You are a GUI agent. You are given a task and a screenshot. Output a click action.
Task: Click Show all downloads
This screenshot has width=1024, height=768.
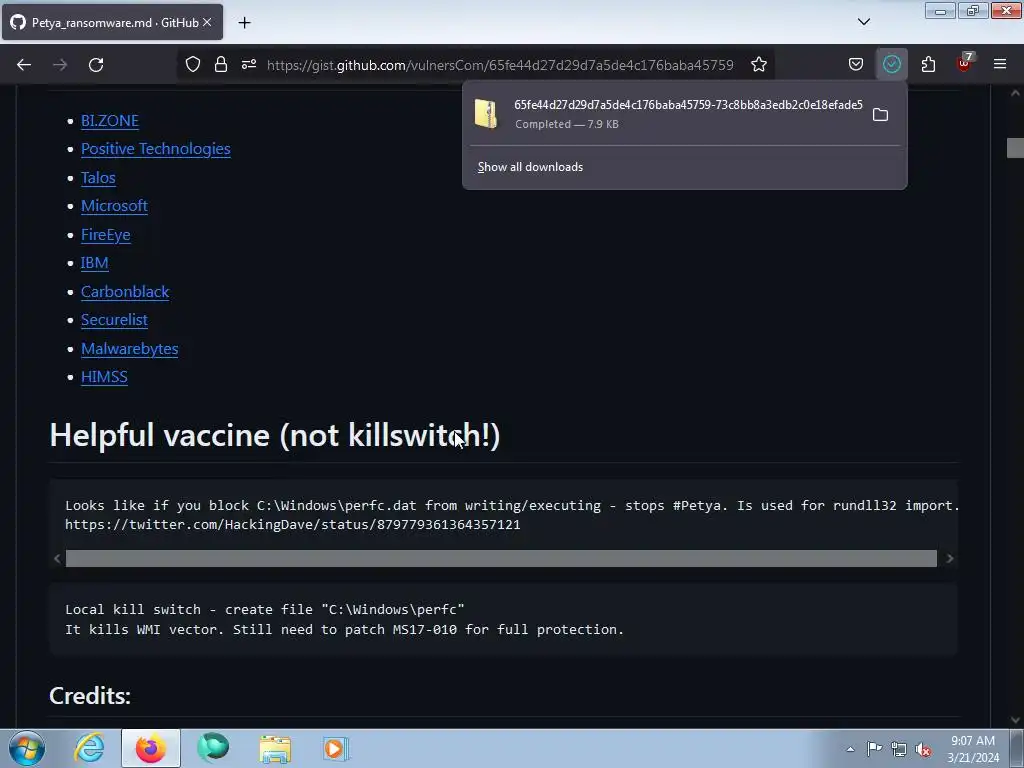pyautogui.click(x=530, y=167)
